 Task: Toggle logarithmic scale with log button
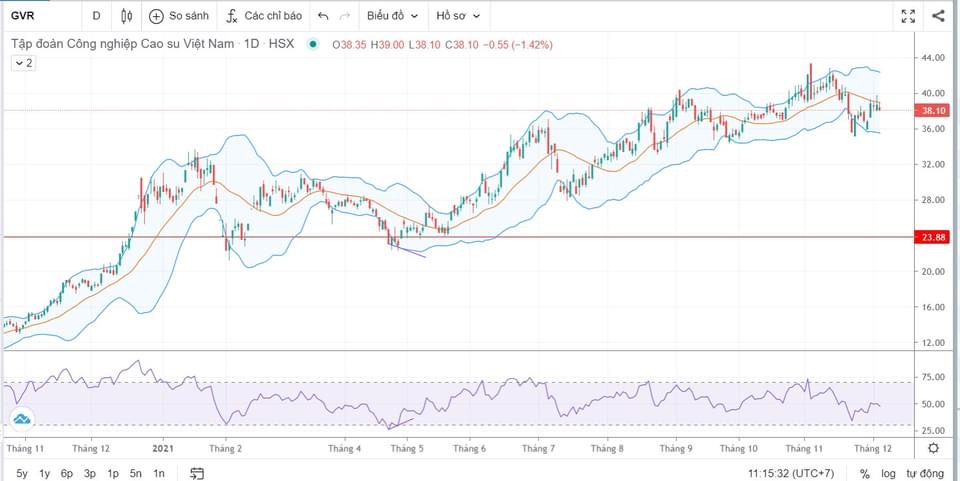(888, 474)
